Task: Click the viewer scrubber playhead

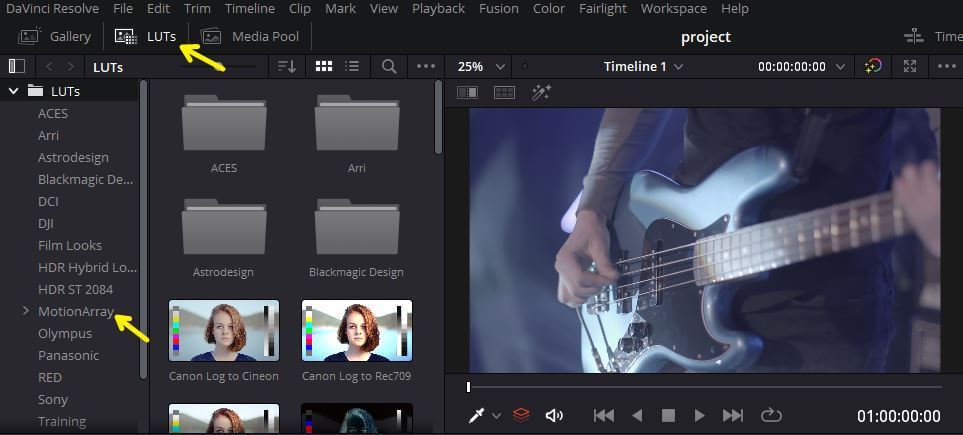Action: coord(468,387)
